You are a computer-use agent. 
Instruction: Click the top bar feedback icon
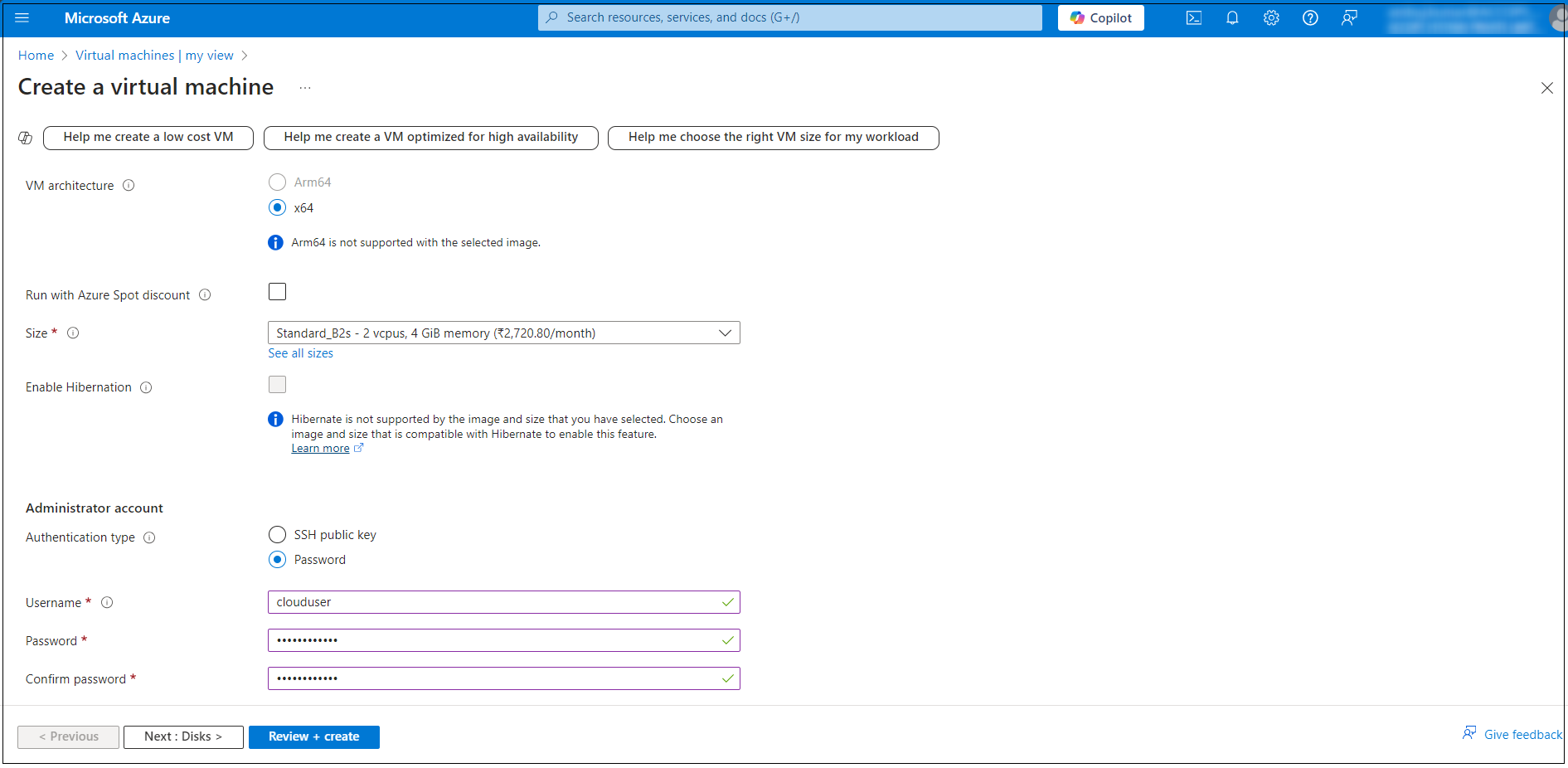[1349, 18]
